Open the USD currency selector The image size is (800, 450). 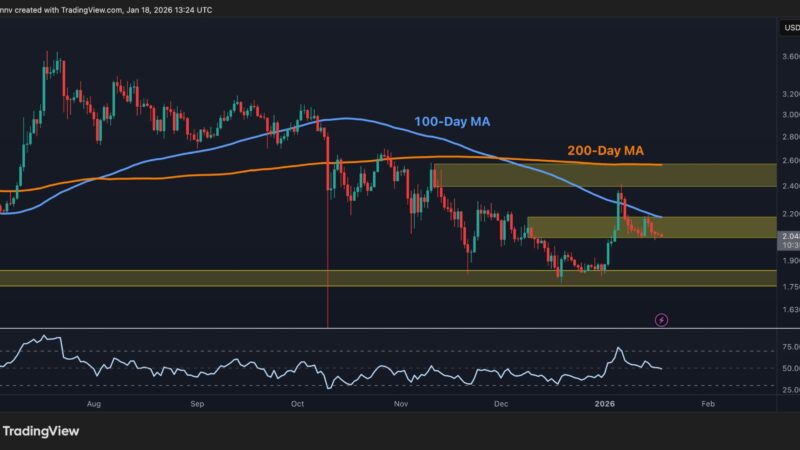[790, 28]
